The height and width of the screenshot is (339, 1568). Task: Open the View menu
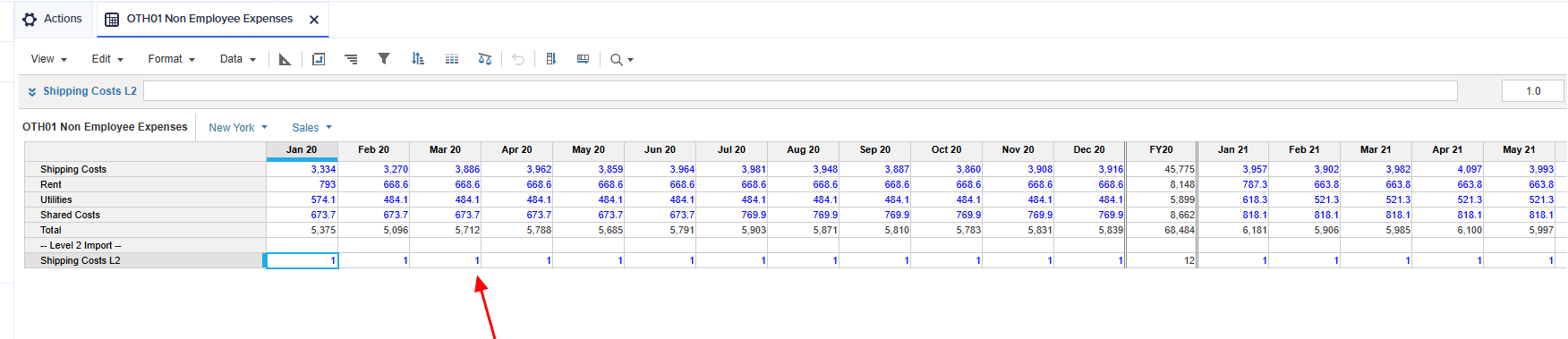coord(48,59)
